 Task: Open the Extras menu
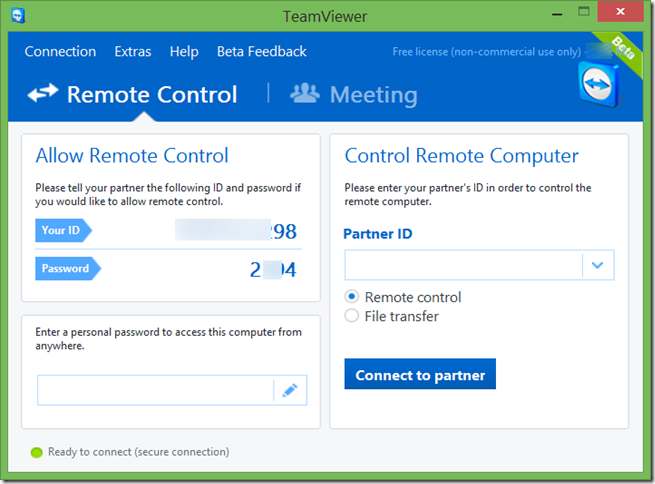click(133, 52)
